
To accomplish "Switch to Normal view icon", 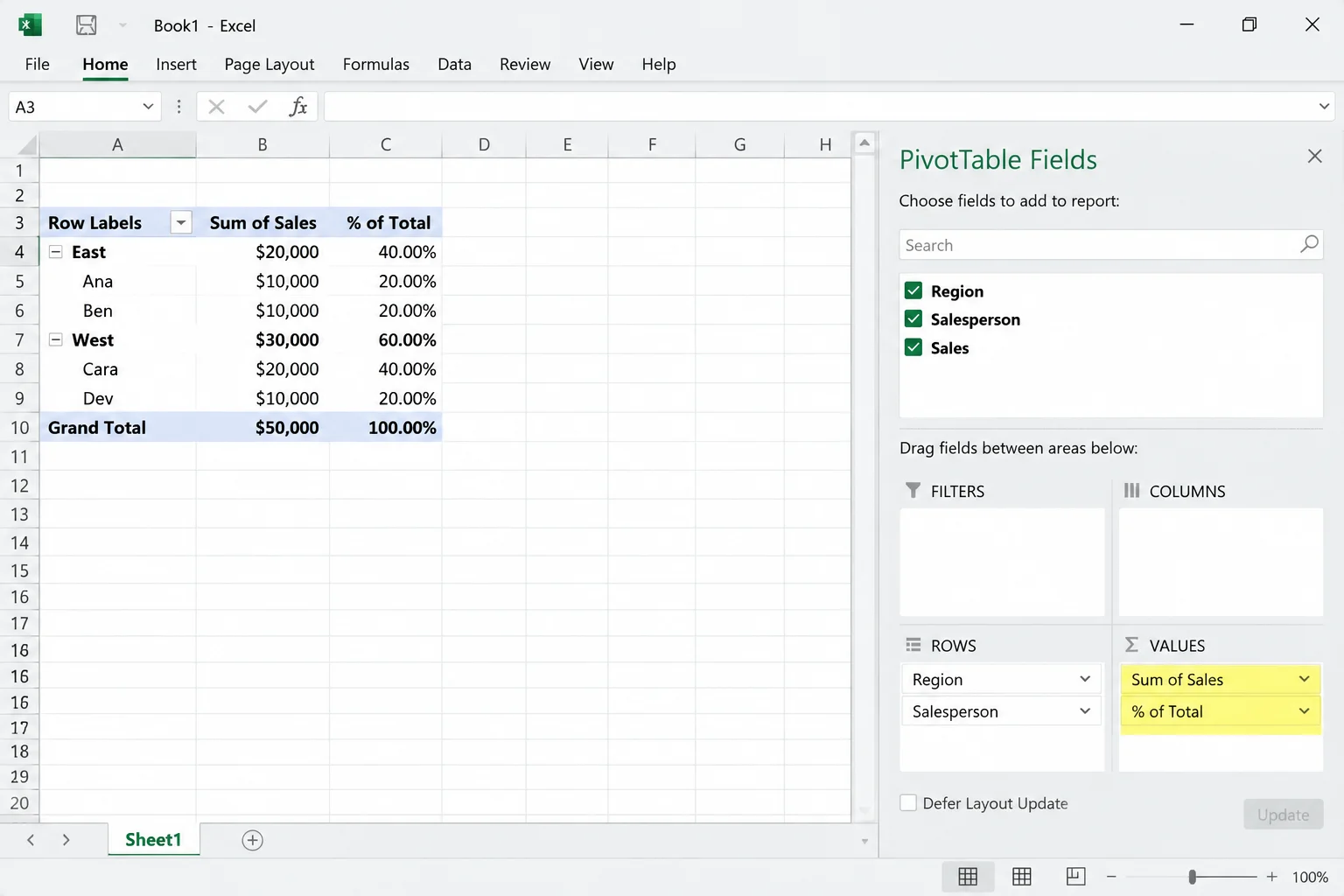I will (x=968, y=877).
